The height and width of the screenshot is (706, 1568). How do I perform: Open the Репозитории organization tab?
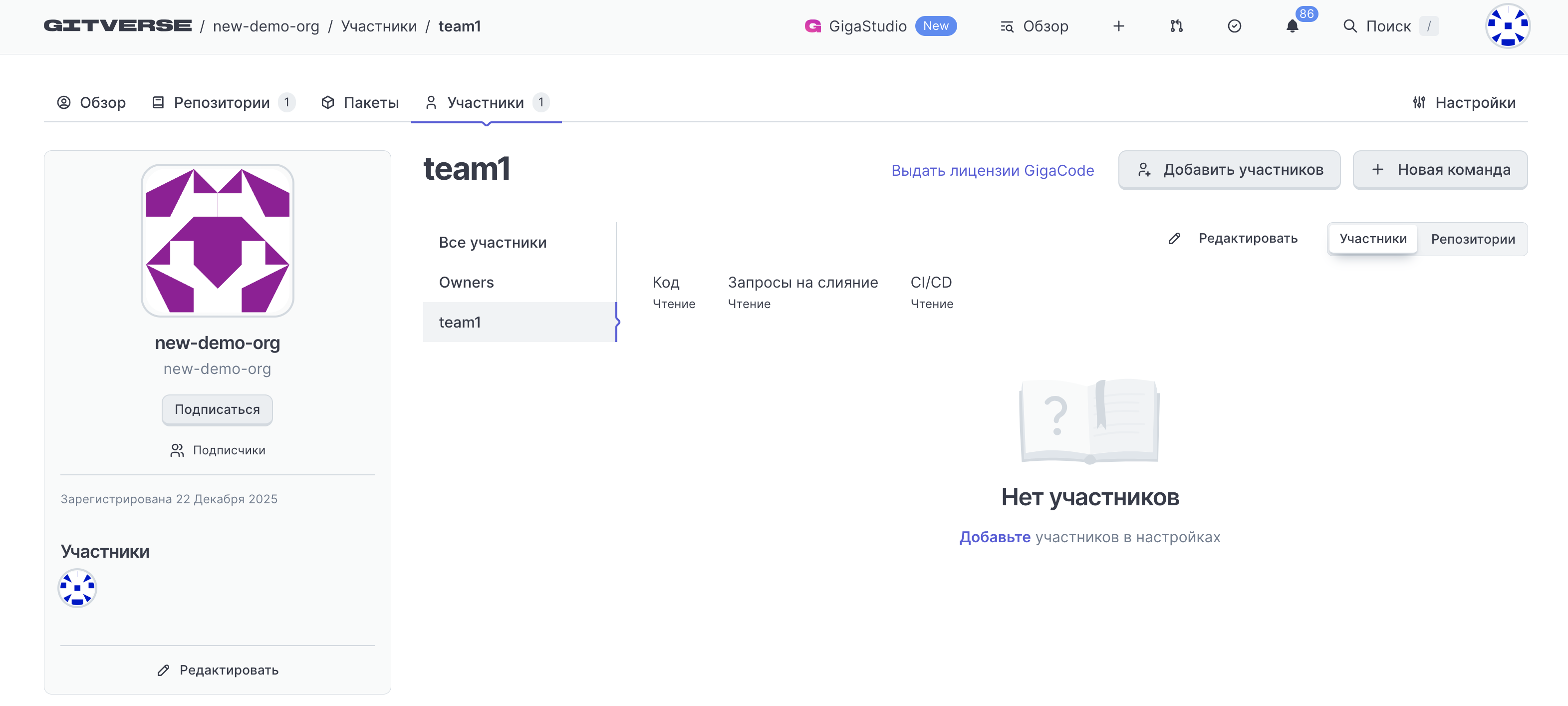(222, 102)
